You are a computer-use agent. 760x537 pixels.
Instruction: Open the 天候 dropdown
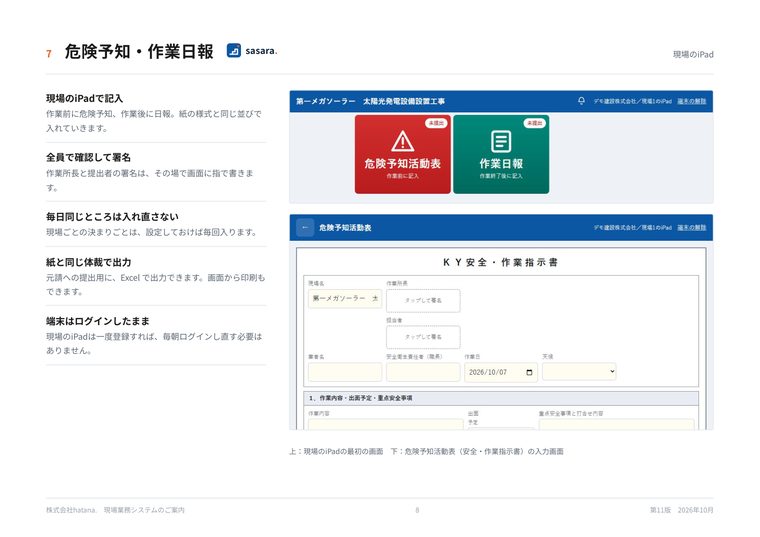(x=579, y=372)
